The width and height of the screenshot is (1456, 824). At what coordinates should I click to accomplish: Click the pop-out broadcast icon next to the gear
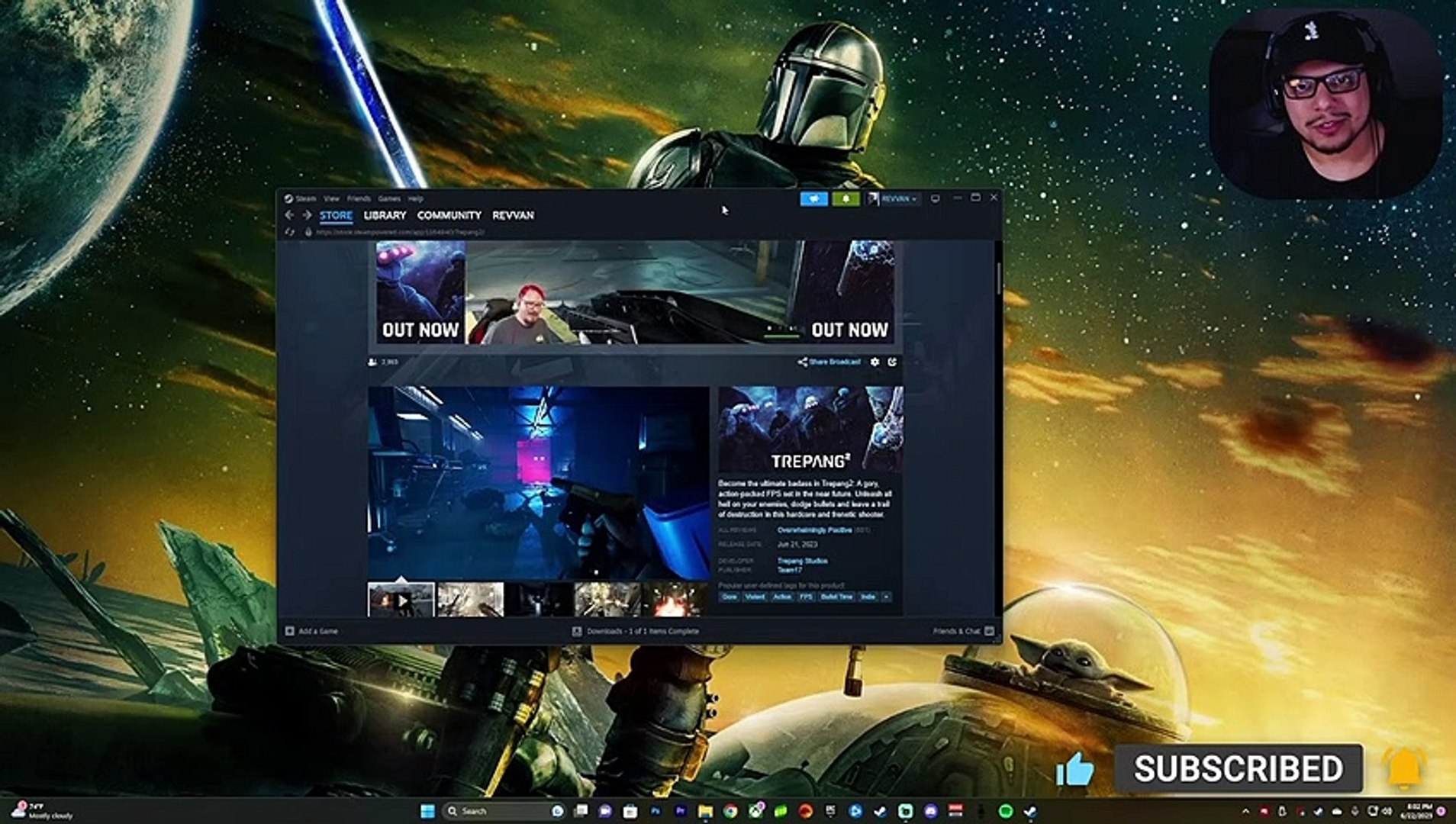[x=892, y=362]
